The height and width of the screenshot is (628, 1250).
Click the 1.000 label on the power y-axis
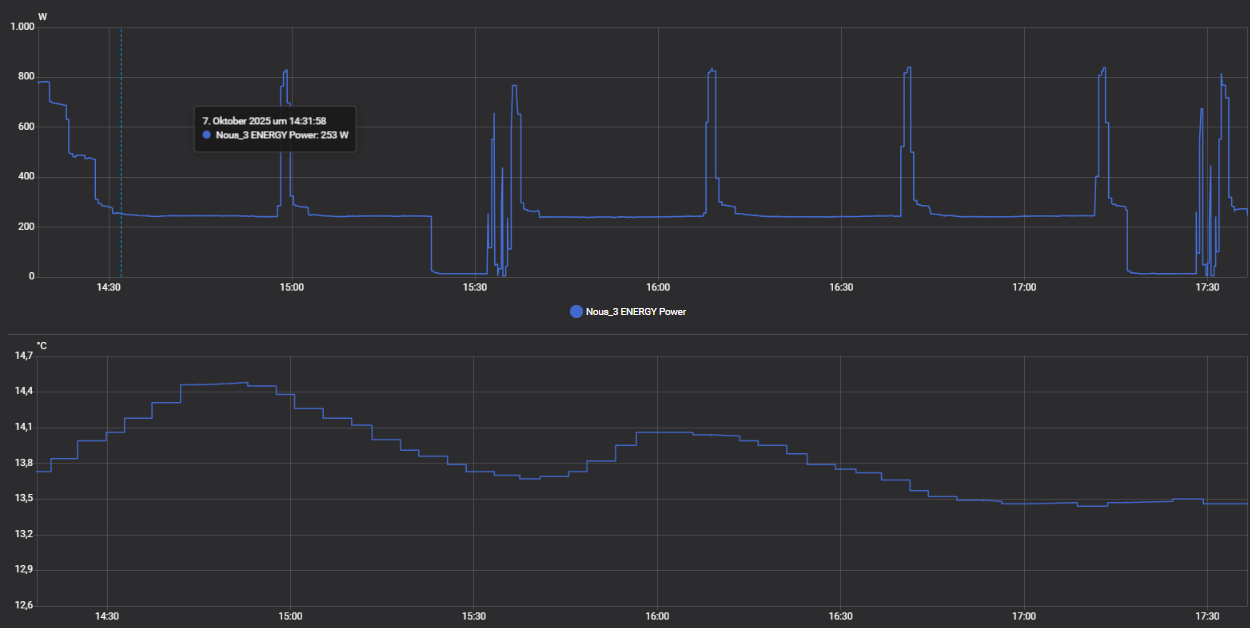click(x=22, y=27)
